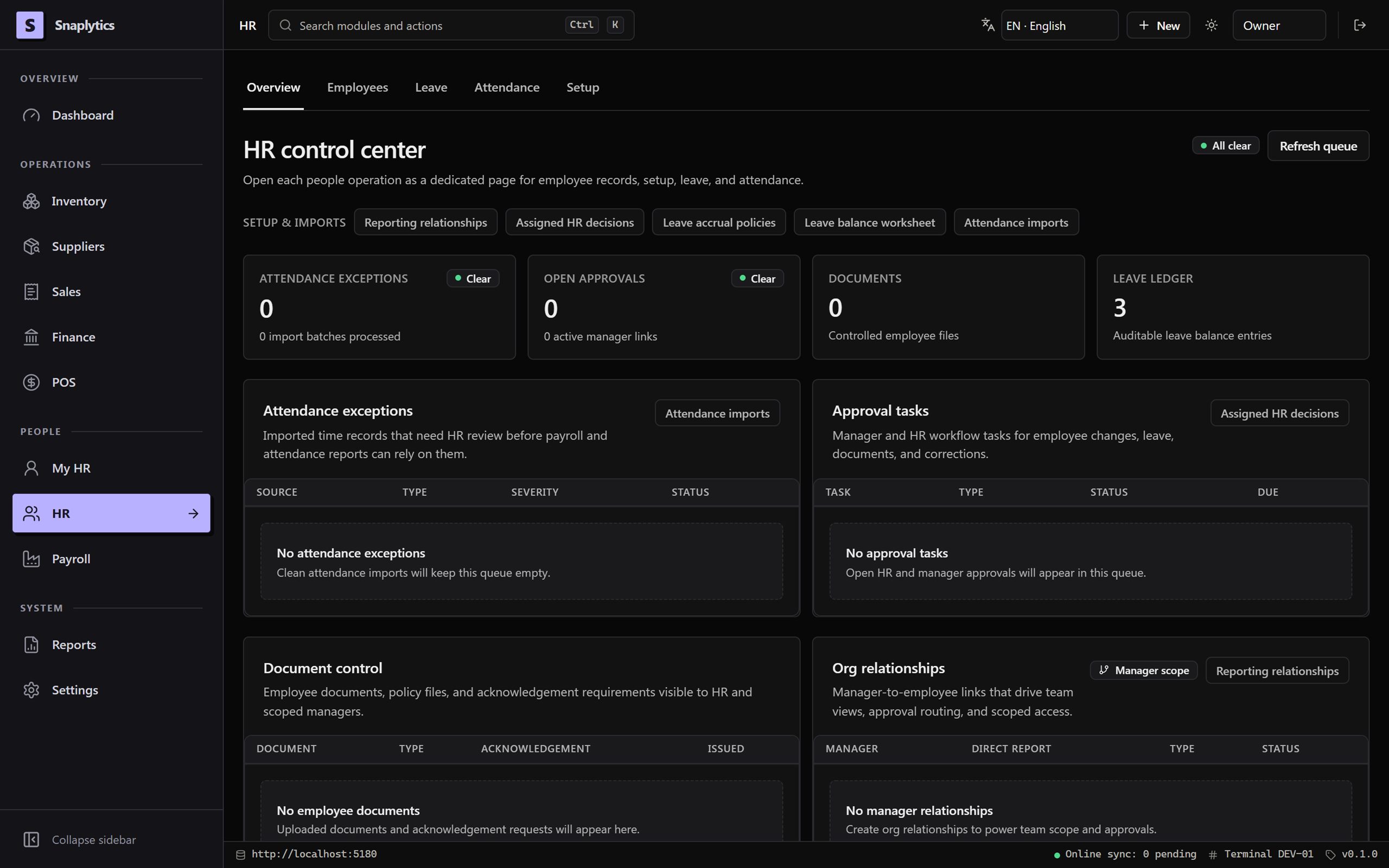Click the POS dollar icon
Screen dimensions: 1389x868
click(31, 382)
